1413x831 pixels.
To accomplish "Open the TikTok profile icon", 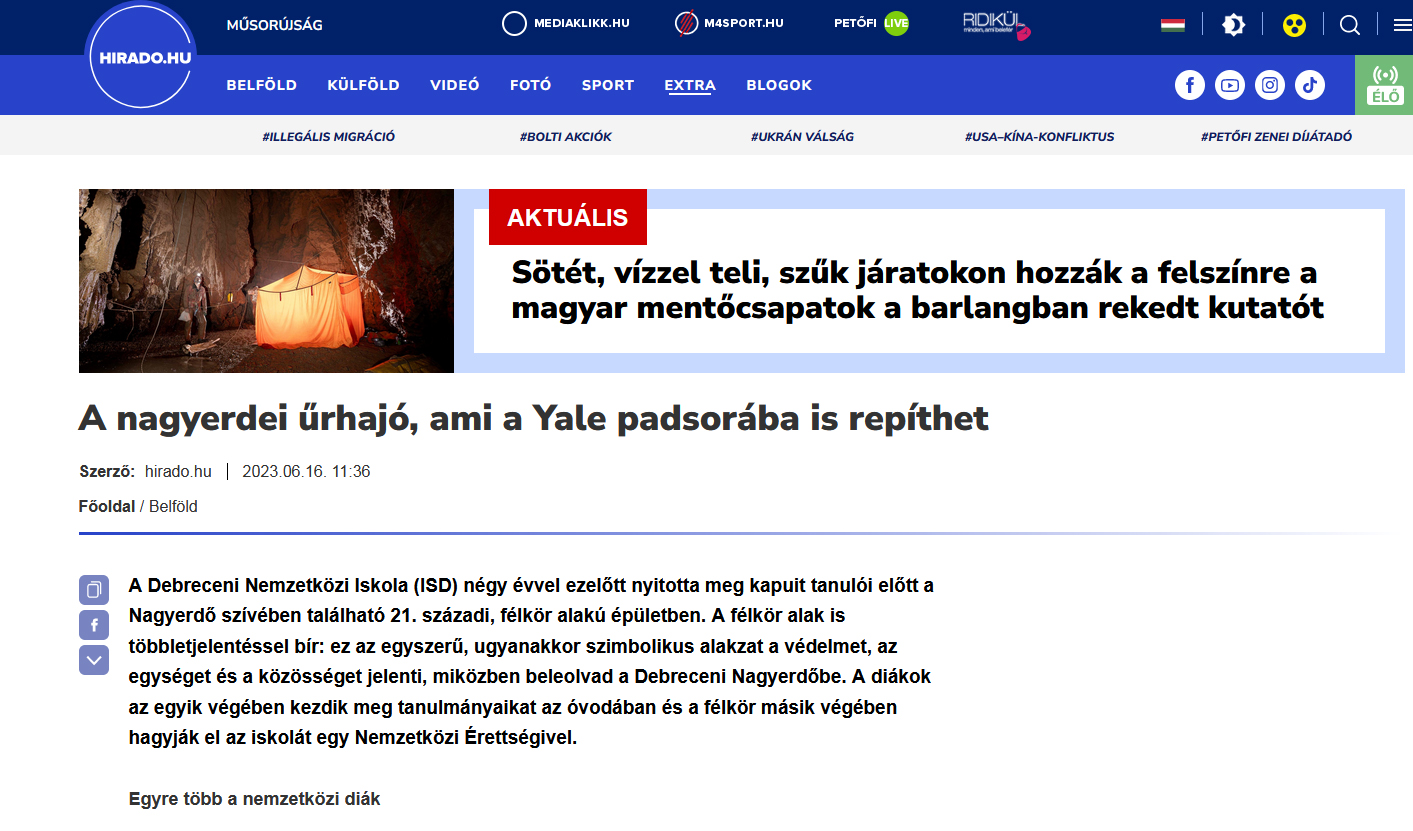I will click(x=1310, y=85).
